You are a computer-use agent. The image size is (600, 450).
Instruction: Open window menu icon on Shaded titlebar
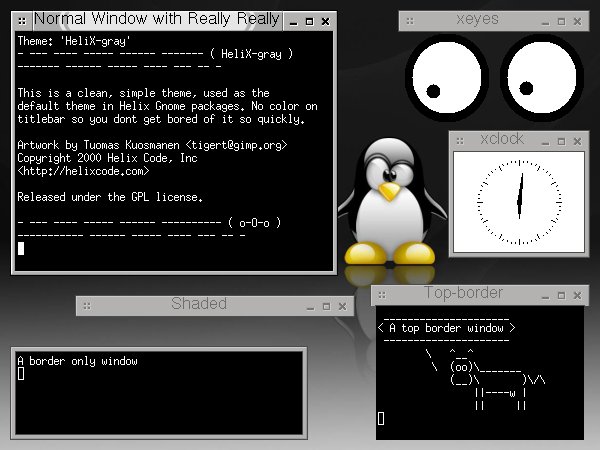(x=87, y=306)
